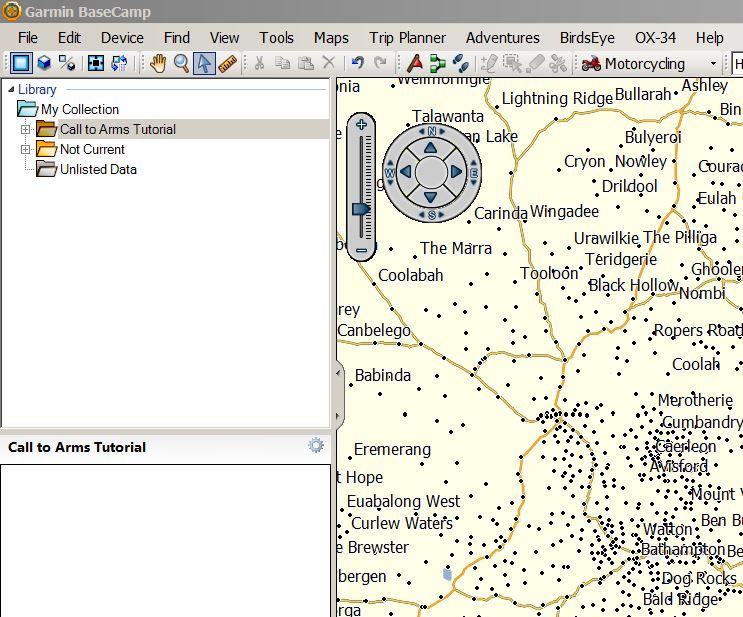Expand Call to Arms Tutorial folder
The height and width of the screenshot is (617, 743).
point(26,129)
